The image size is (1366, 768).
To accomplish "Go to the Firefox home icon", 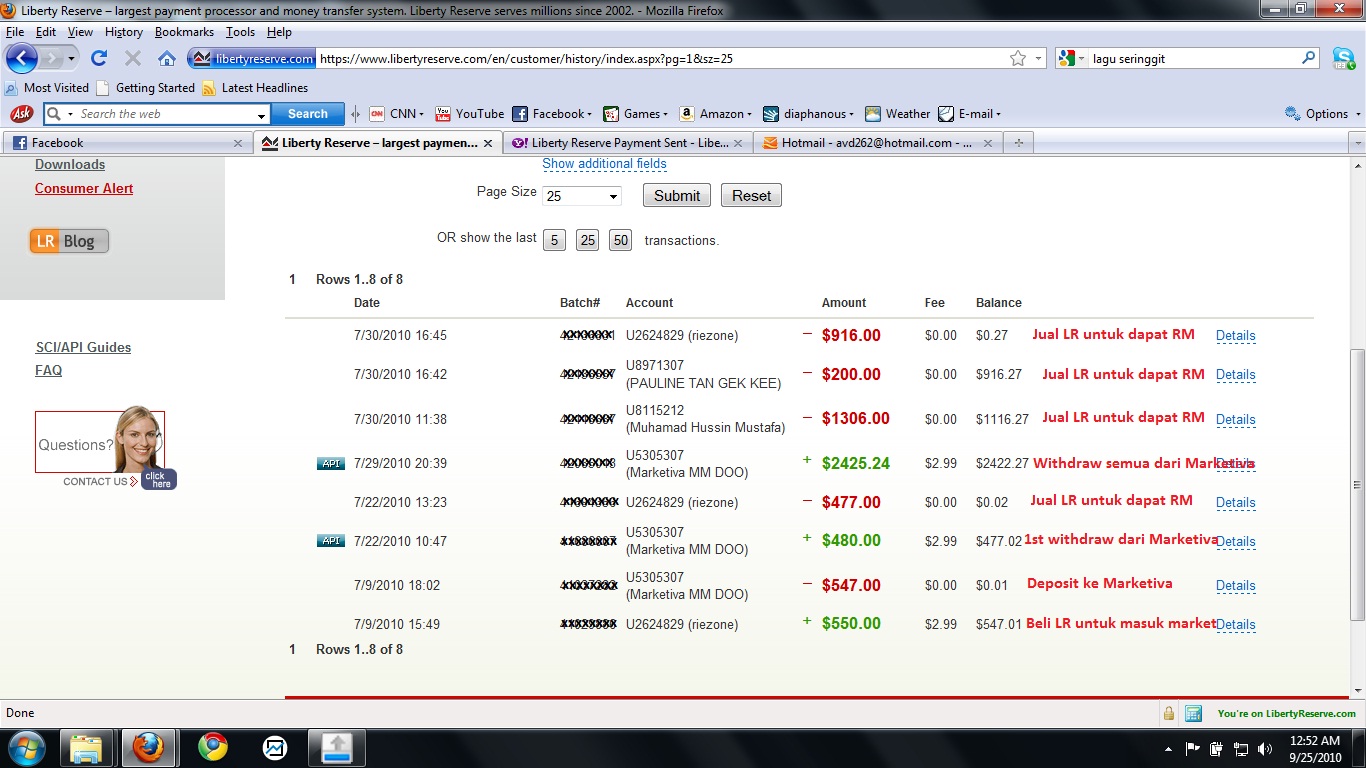I will [167, 58].
